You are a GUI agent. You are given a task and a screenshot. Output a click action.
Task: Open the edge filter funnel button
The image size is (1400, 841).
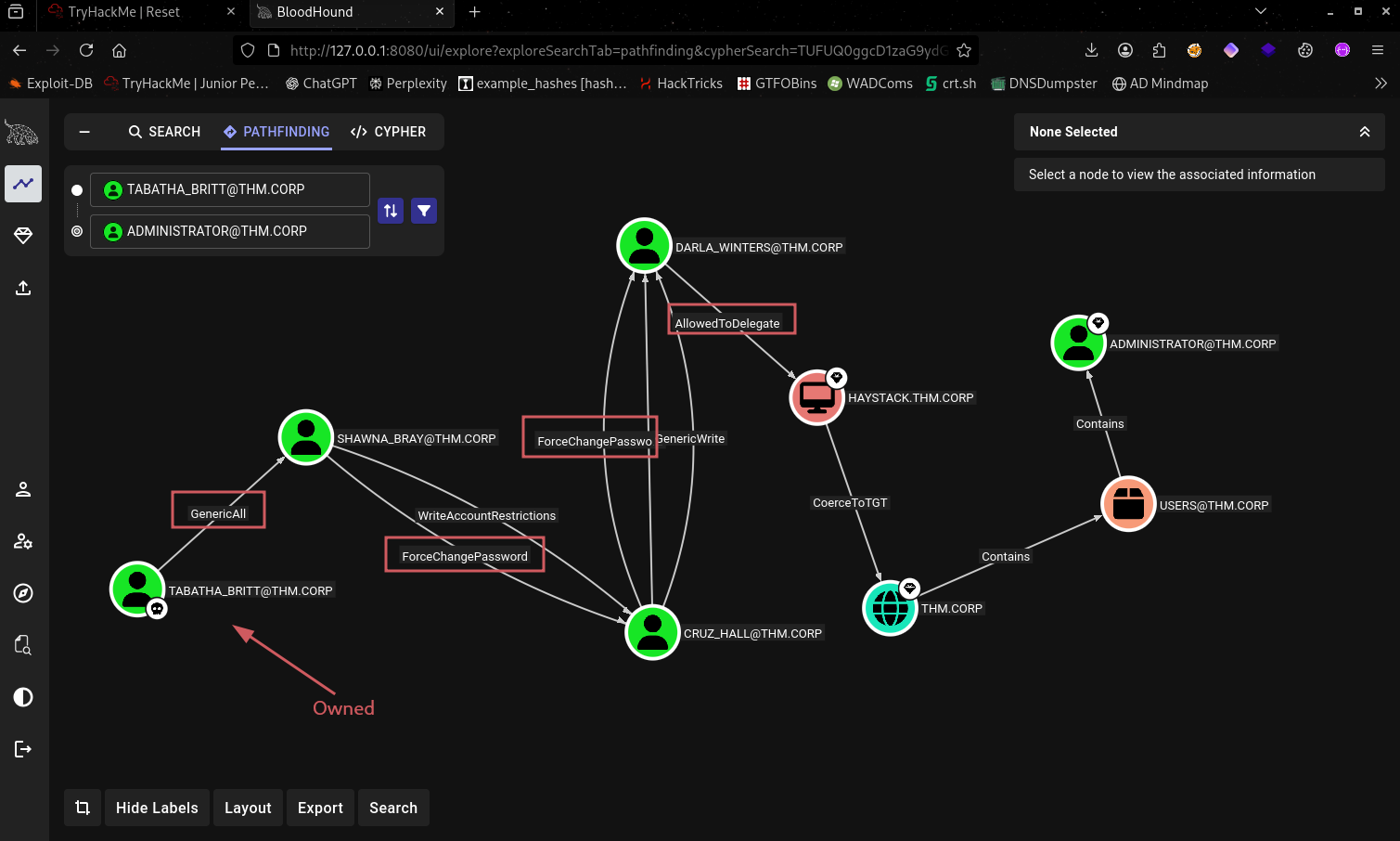pyautogui.click(x=424, y=211)
